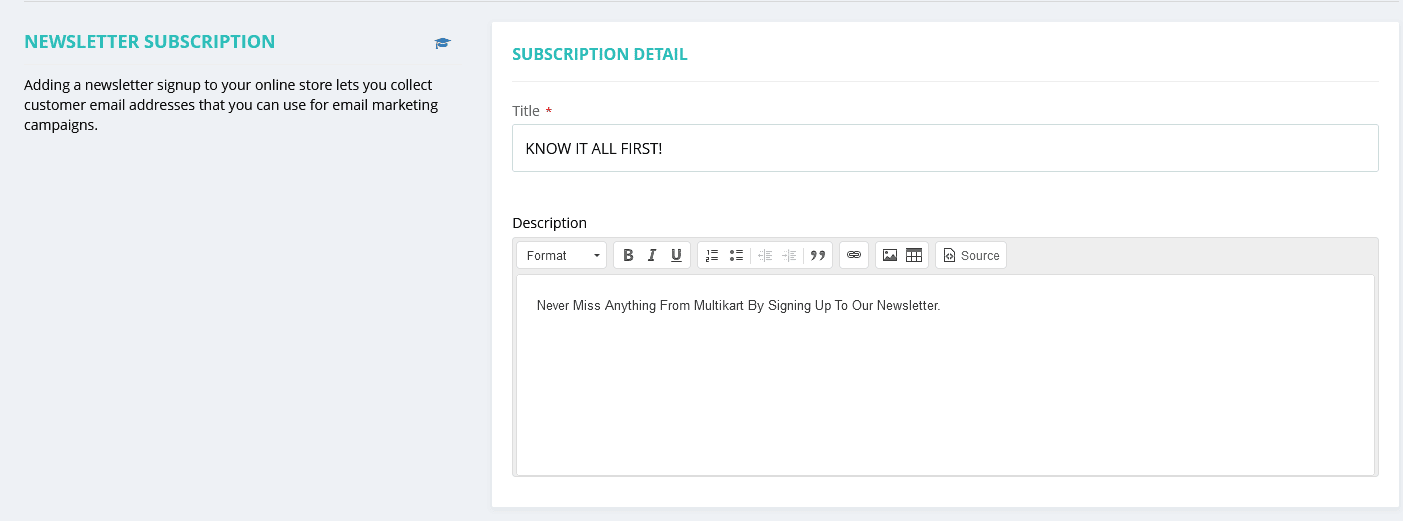The width and height of the screenshot is (1403, 521).
Task: Click the 'Never Miss Anything' description text
Action: [x=738, y=306]
